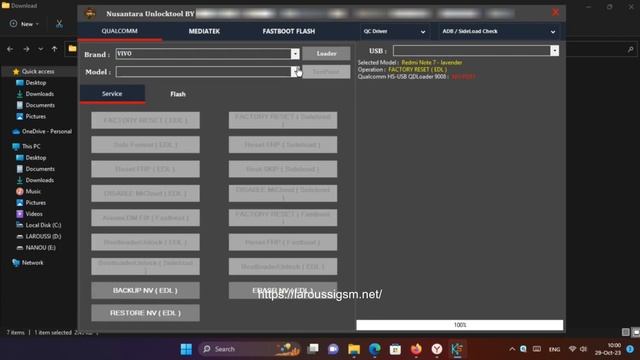Open Music folder under This PC
The width and height of the screenshot is (640, 360).
point(29,191)
